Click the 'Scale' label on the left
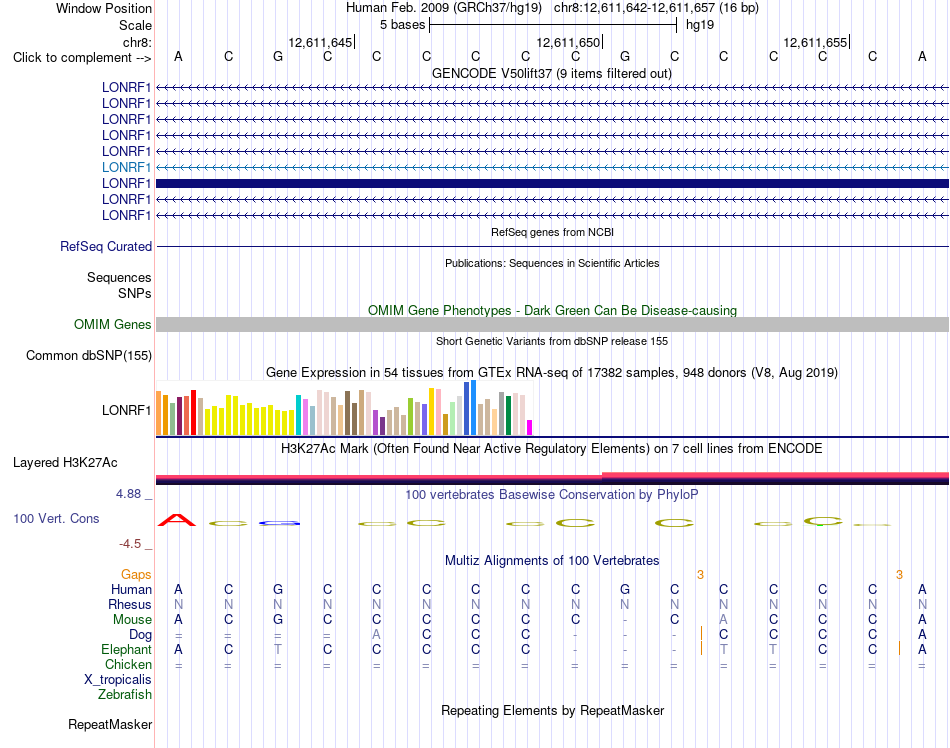Viewport: 950px width, 748px height. (135, 25)
